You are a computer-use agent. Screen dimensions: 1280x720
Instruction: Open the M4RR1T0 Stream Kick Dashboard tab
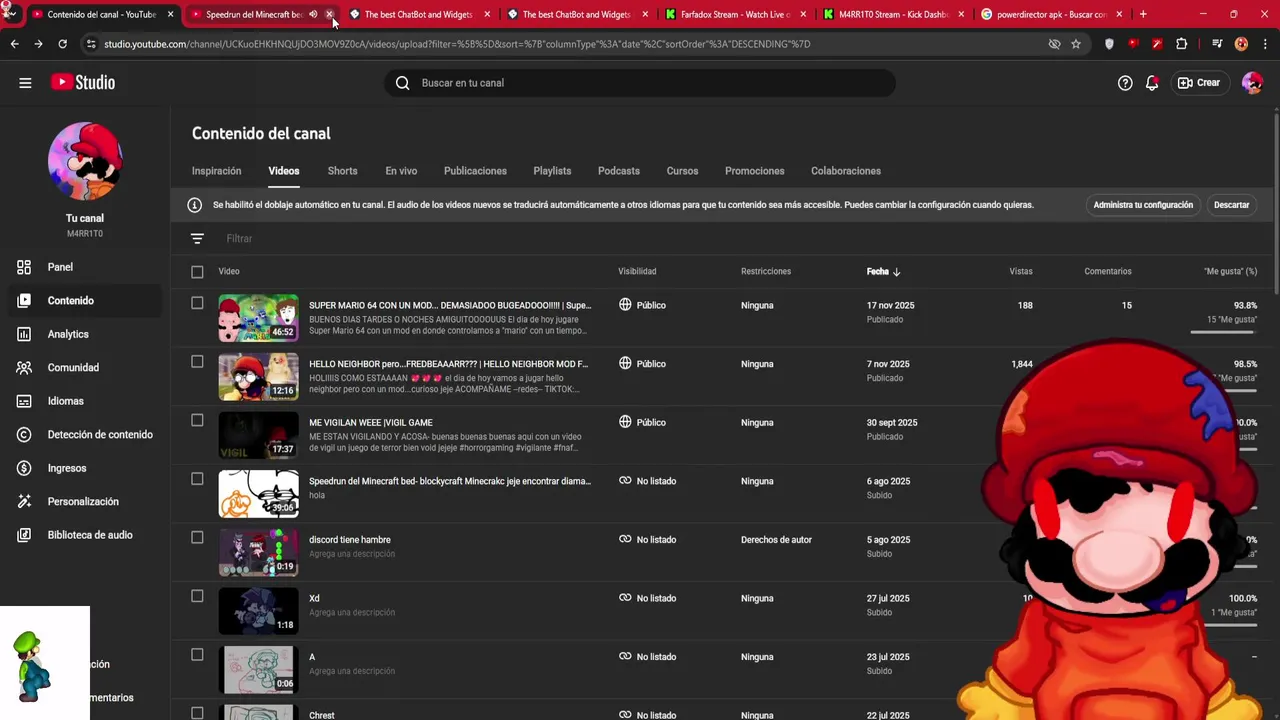(x=893, y=14)
